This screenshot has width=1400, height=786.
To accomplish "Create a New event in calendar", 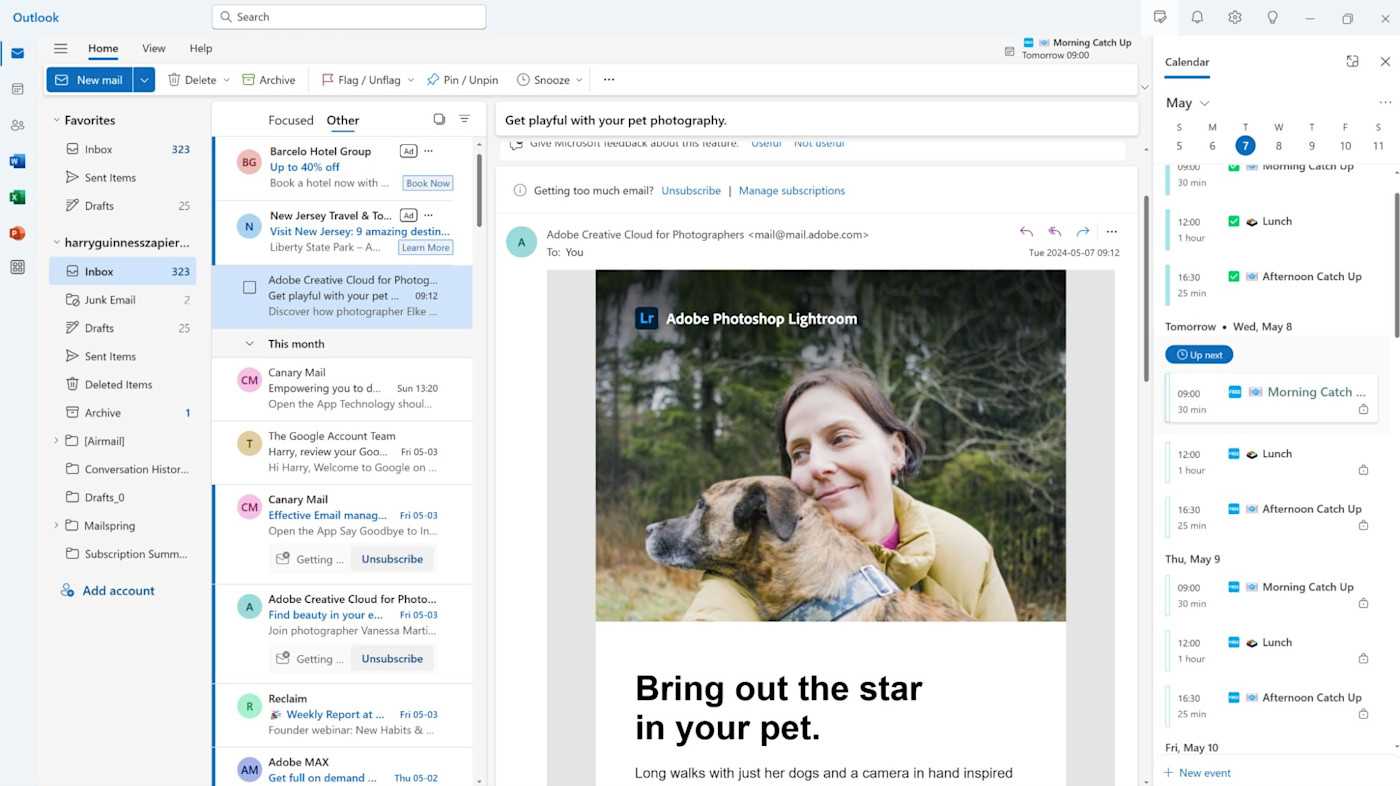I will coord(1197,773).
